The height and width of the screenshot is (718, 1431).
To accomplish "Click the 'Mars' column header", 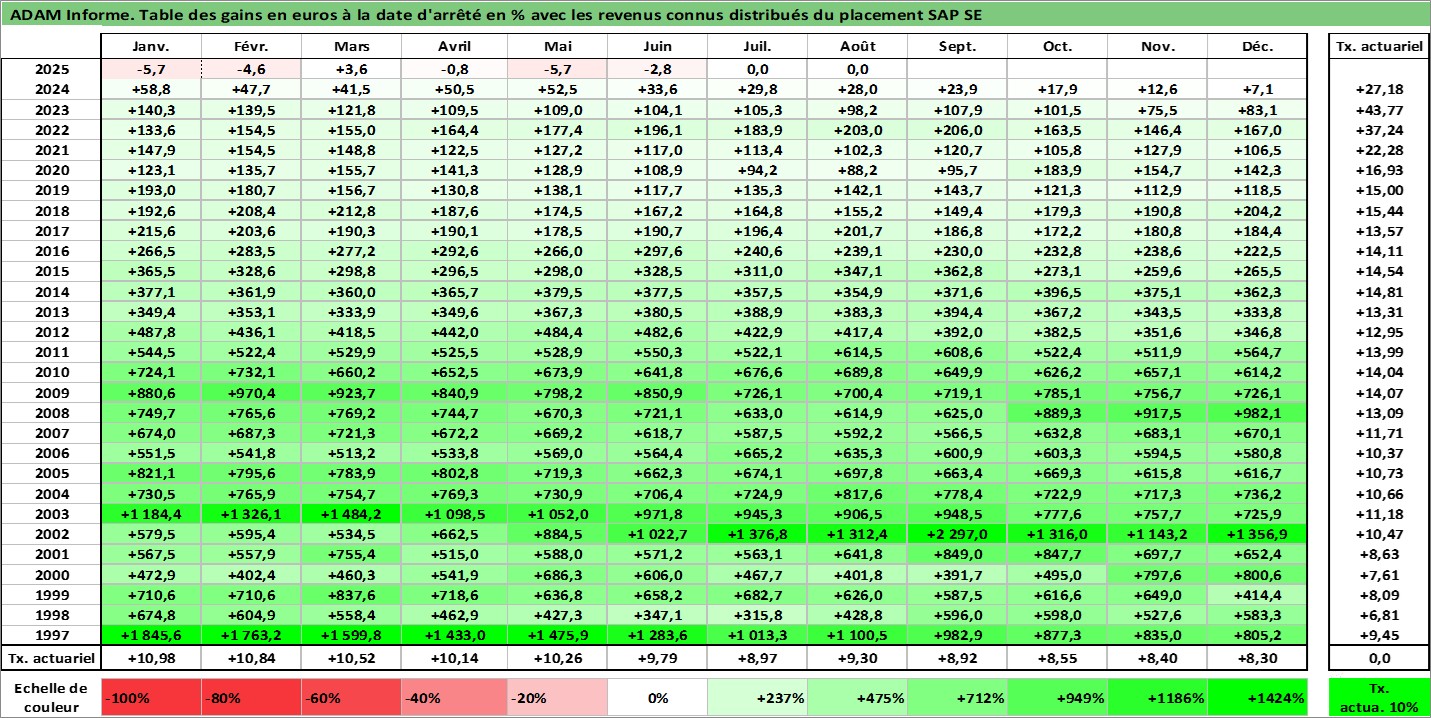I will click(351, 46).
